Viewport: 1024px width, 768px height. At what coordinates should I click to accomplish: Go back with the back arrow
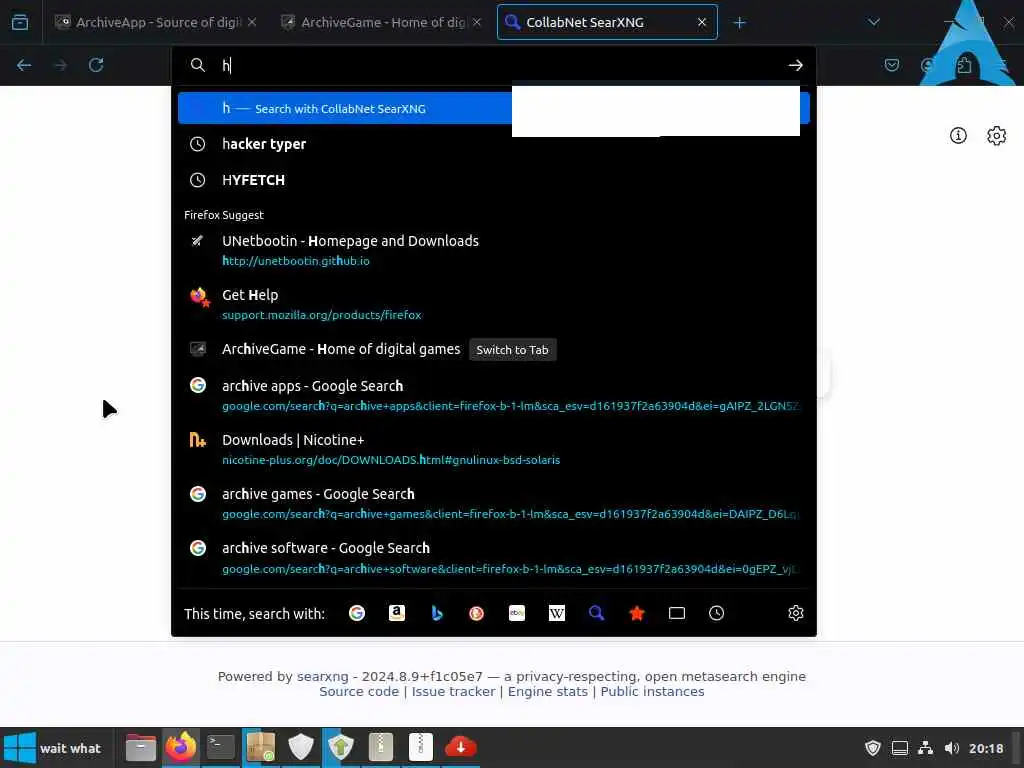click(24, 65)
